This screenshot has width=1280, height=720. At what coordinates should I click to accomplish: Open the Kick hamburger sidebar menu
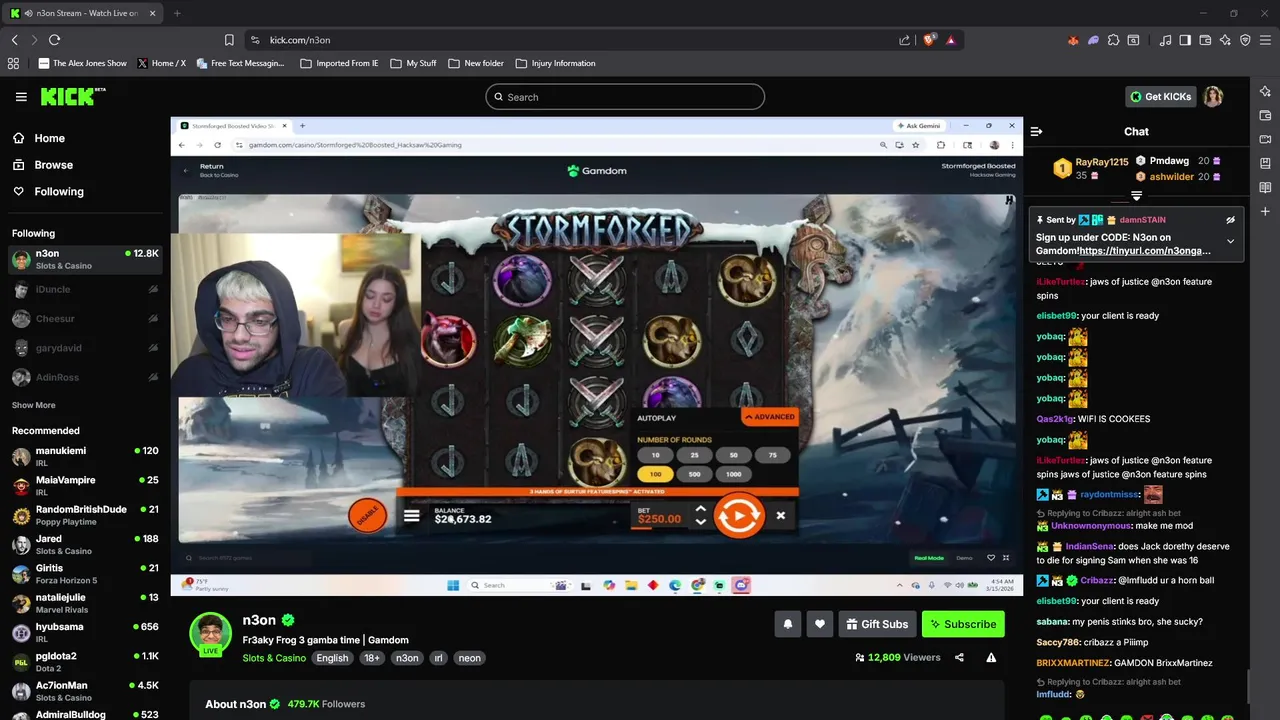tap(21, 97)
